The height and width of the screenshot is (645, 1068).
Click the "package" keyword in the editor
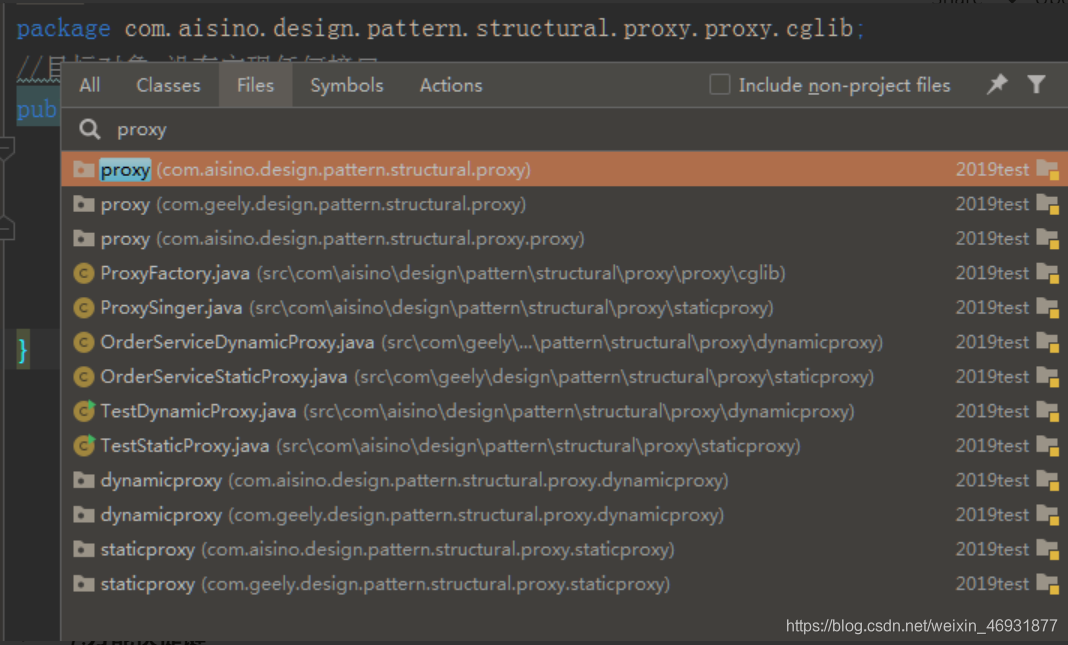tap(63, 29)
